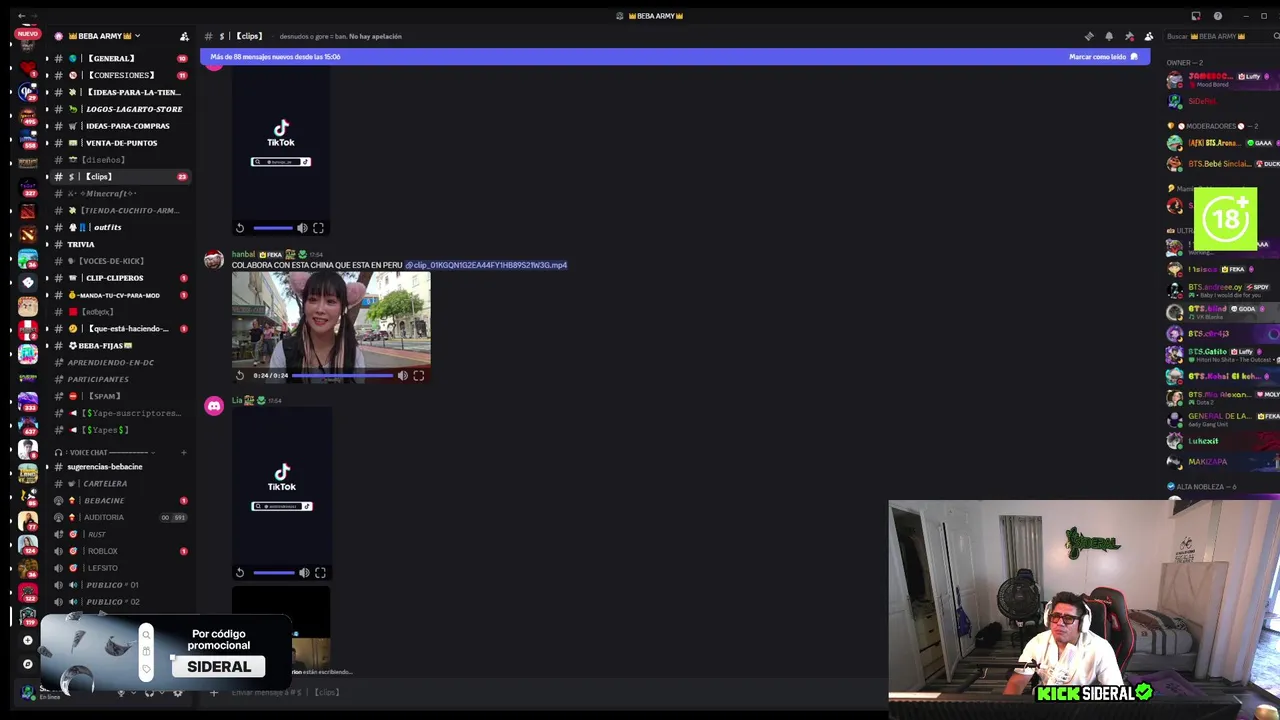Collapse the VOICE CHAT category
Image resolution: width=1280 pixels, height=720 pixels.
[108, 453]
